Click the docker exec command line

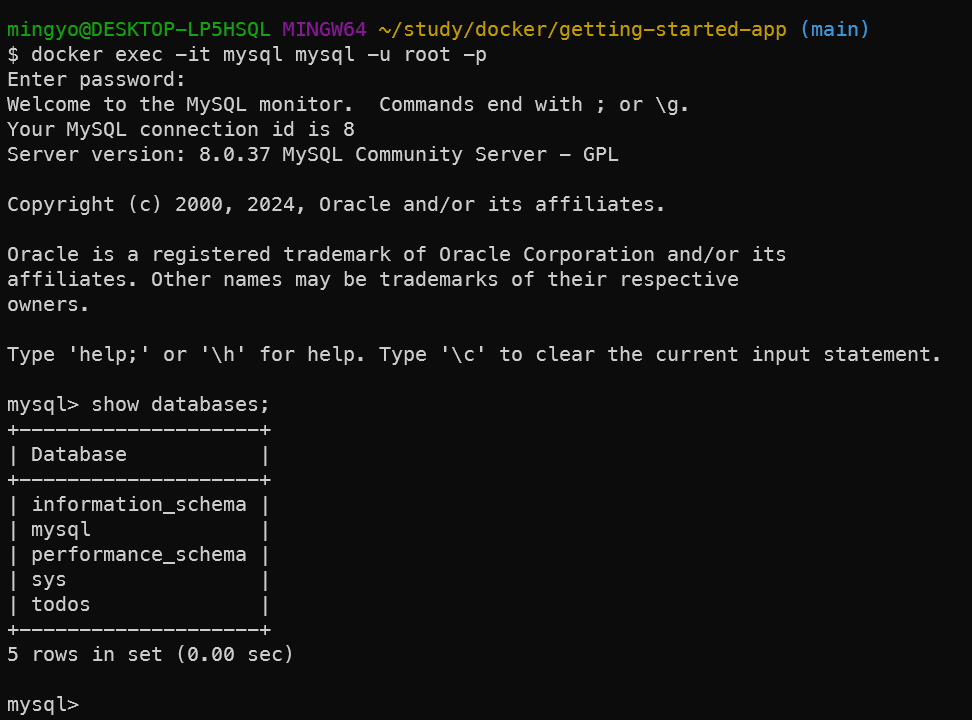coord(247,55)
